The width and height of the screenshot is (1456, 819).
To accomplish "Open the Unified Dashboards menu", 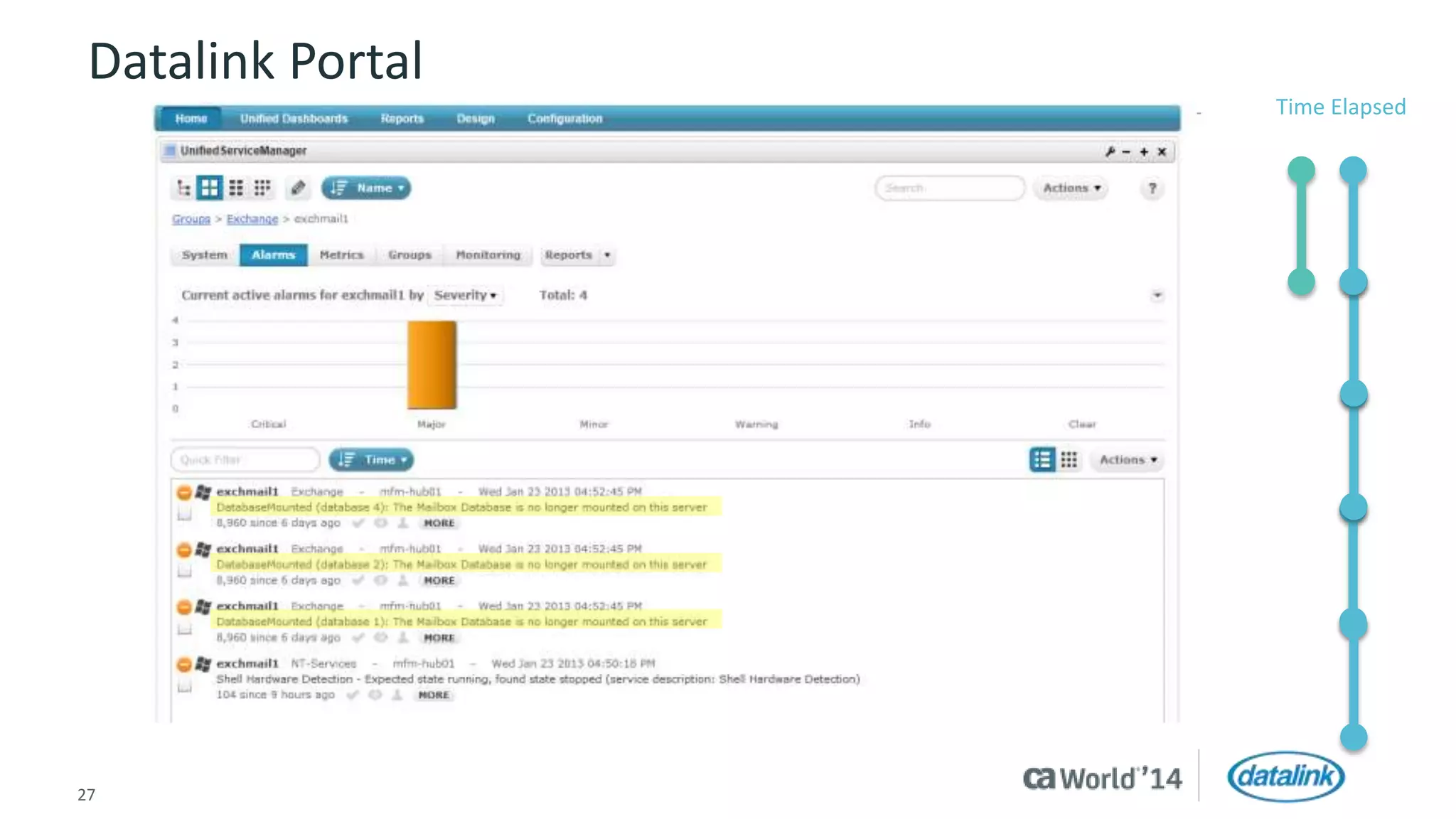I will [294, 119].
